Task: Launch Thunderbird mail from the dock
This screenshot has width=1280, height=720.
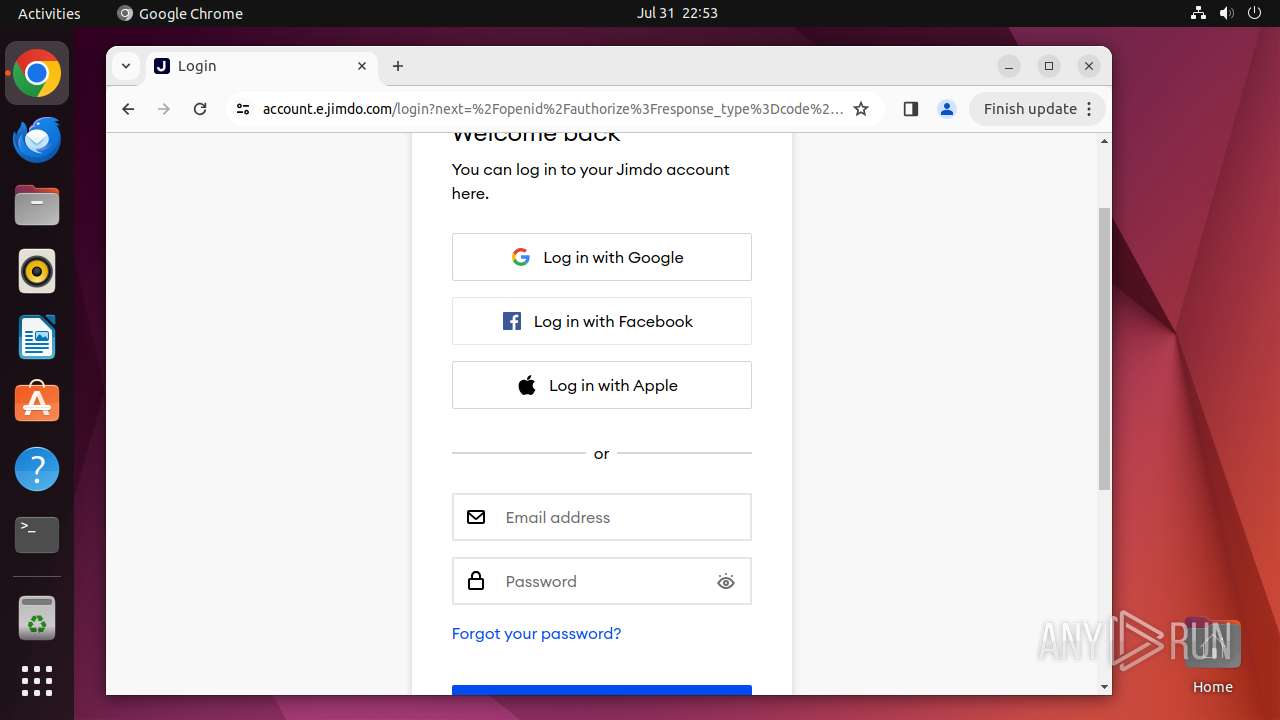Action: point(37,139)
